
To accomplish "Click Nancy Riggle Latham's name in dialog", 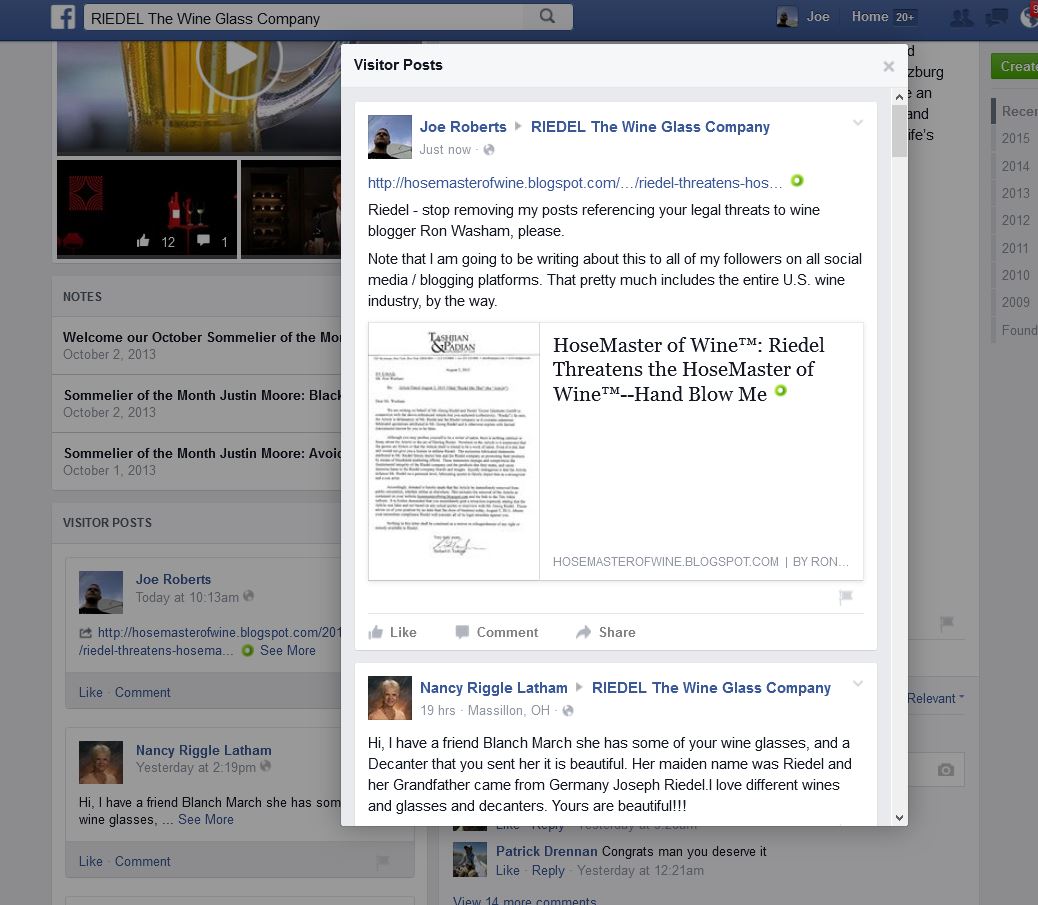I will [493, 689].
